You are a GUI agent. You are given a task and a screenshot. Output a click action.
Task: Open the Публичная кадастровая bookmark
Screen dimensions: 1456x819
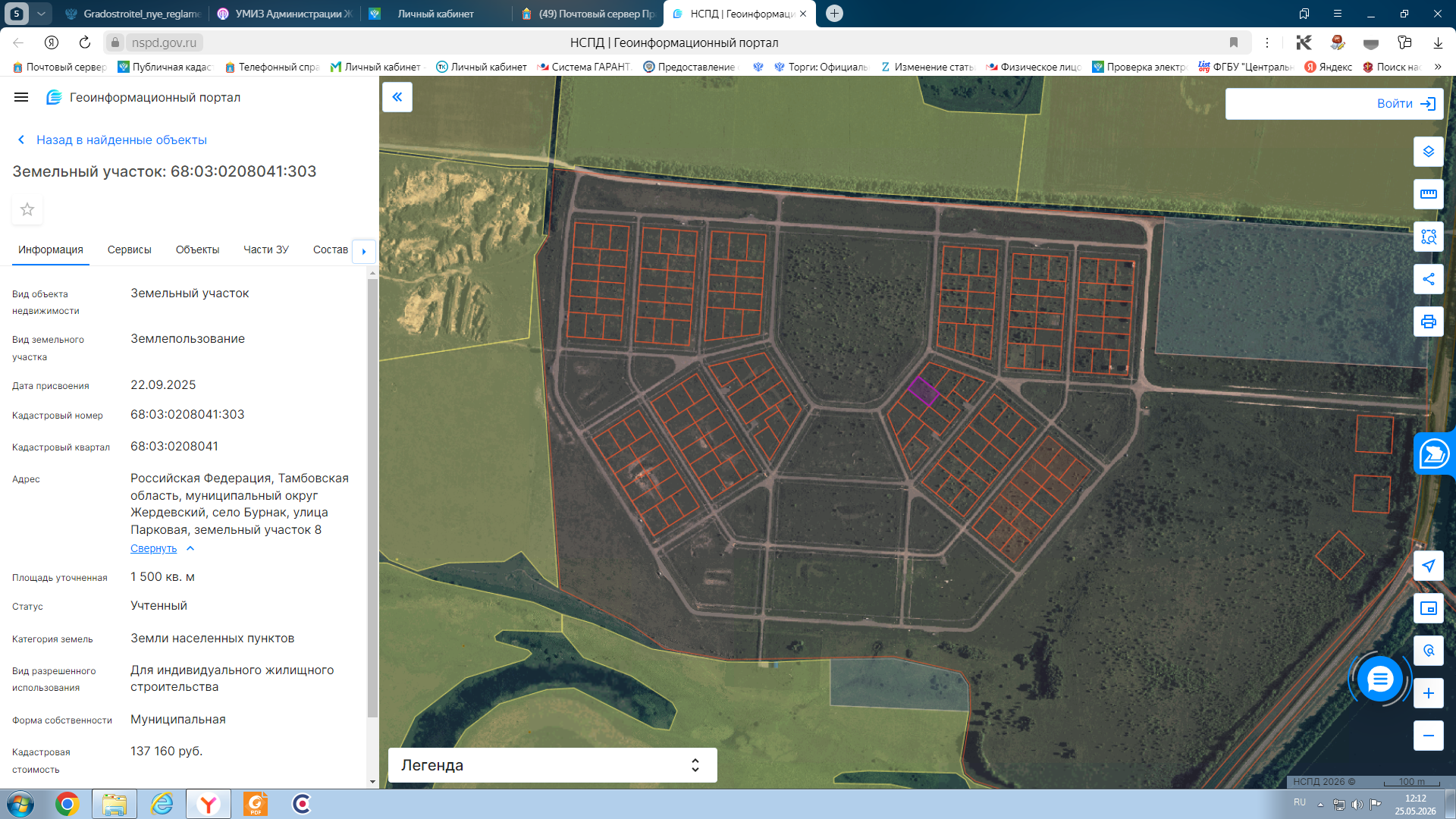[x=165, y=67]
